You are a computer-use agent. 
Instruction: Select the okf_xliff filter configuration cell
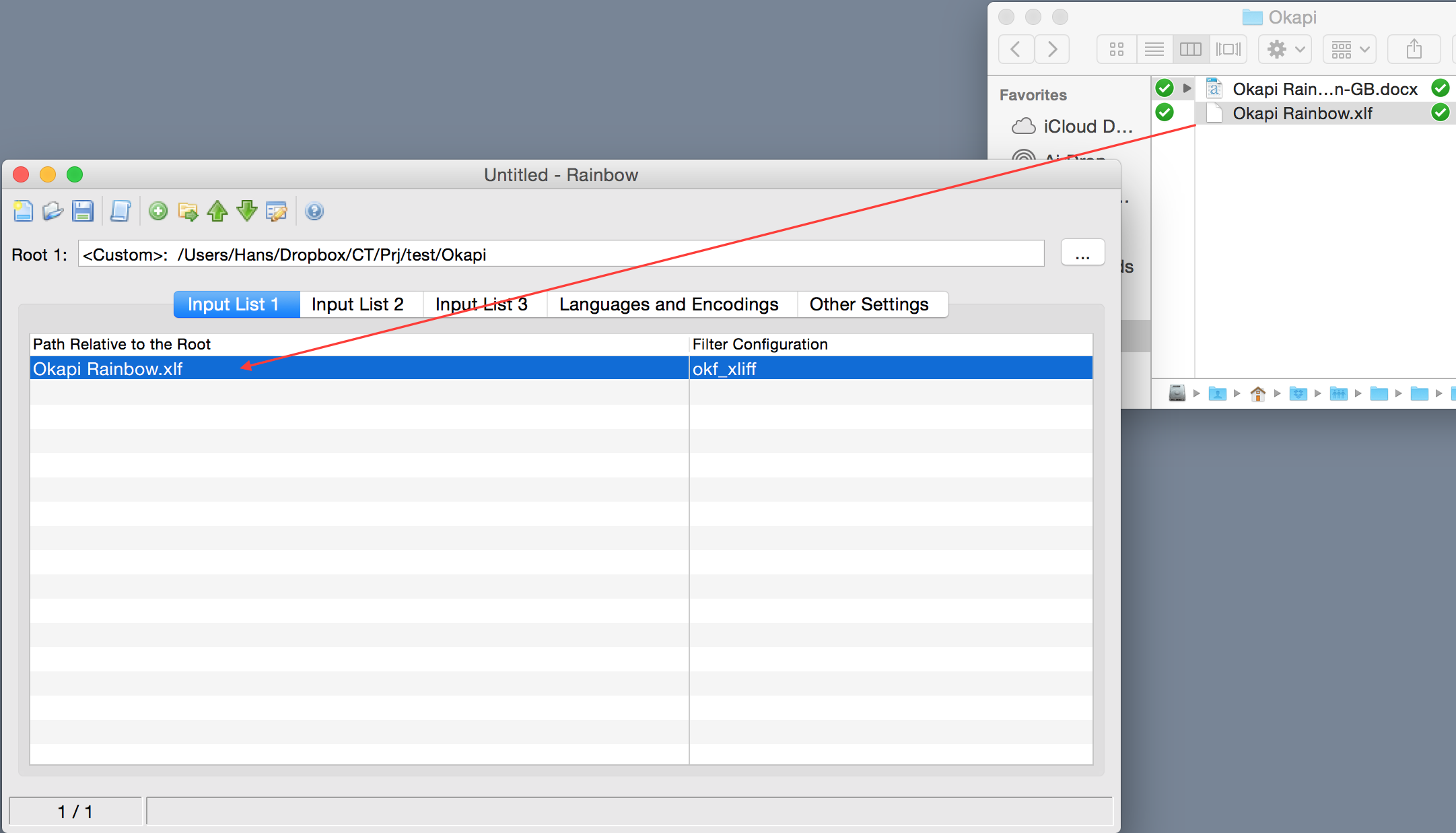point(890,369)
